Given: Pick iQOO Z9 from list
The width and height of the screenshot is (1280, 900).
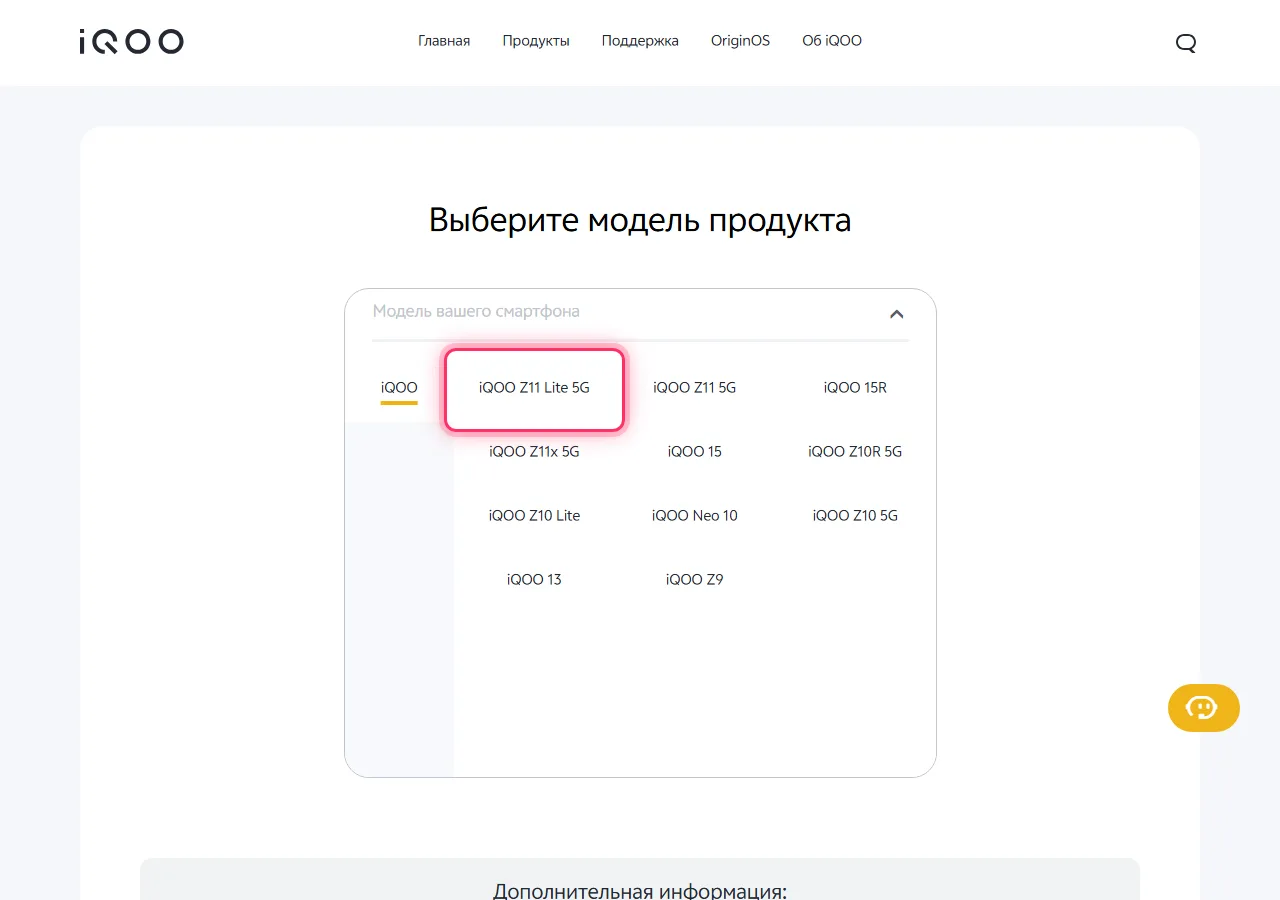Looking at the screenshot, I should pyautogui.click(x=694, y=580).
